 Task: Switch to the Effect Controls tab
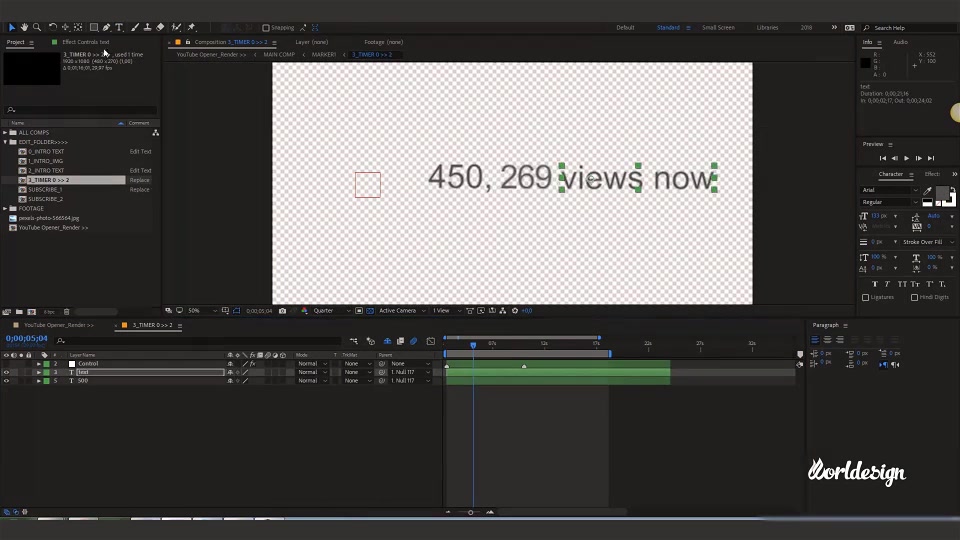[x=85, y=42]
